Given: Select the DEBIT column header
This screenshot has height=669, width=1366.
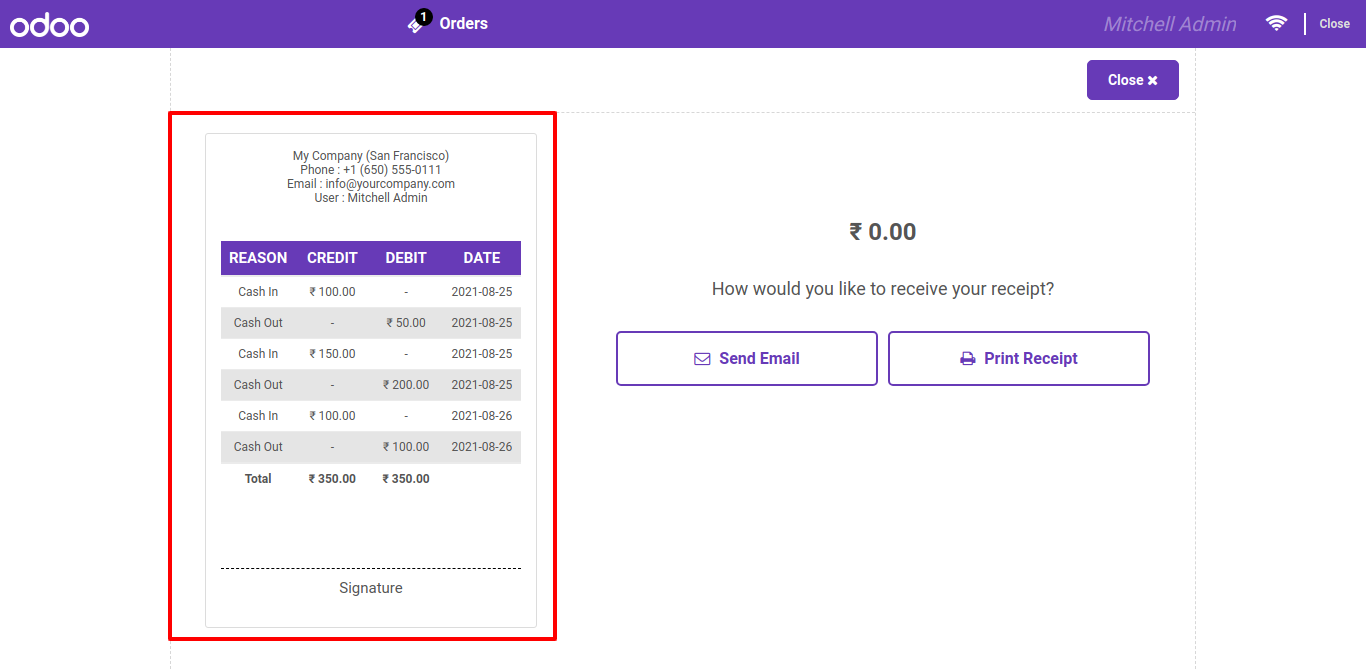Looking at the screenshot, I should (x=406, y=258).
